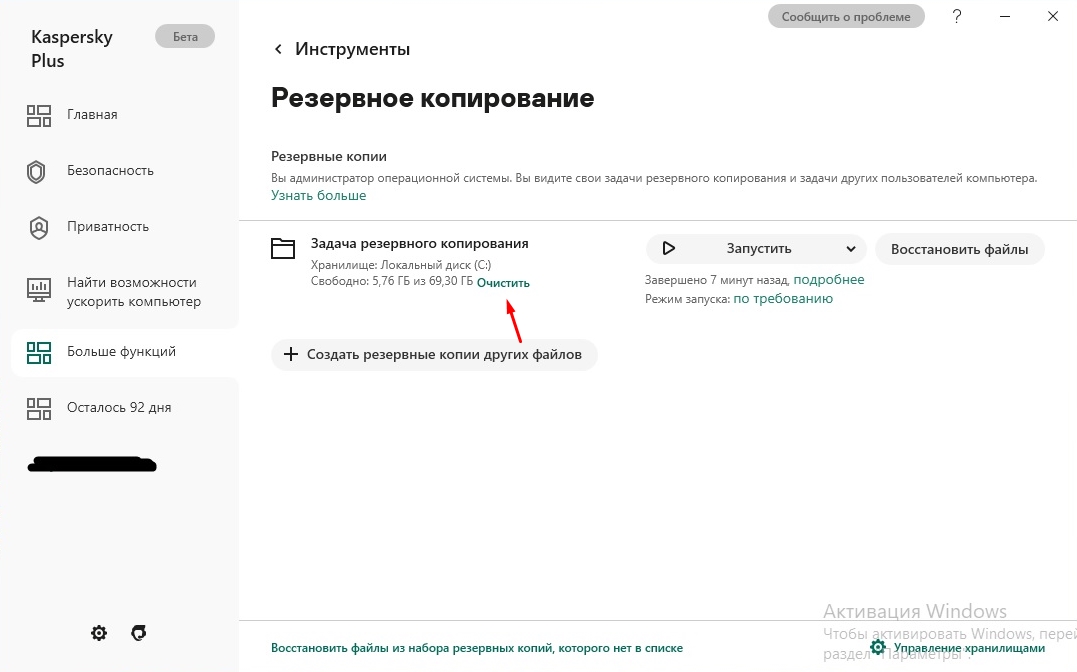Click the Kaspersky Plus title
This screenshot has width=1077, height=672.
pos(72,49)
